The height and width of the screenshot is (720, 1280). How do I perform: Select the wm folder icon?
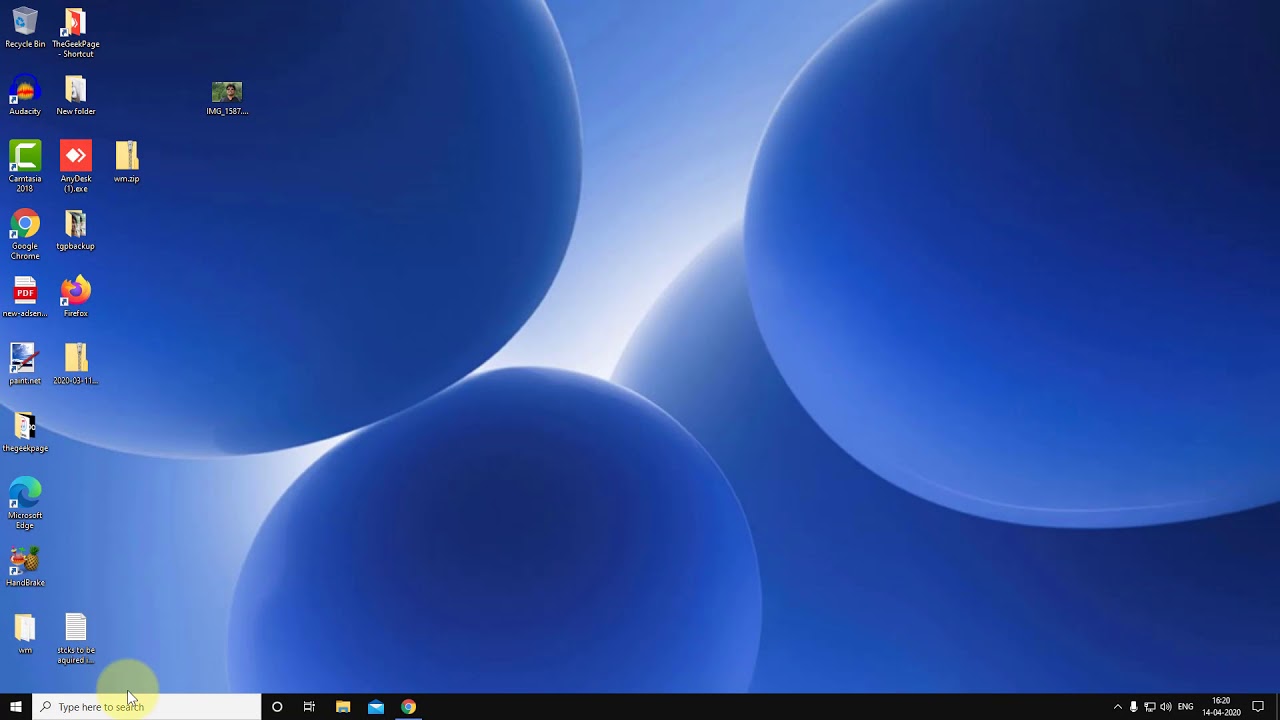click(x=25, y=634)
